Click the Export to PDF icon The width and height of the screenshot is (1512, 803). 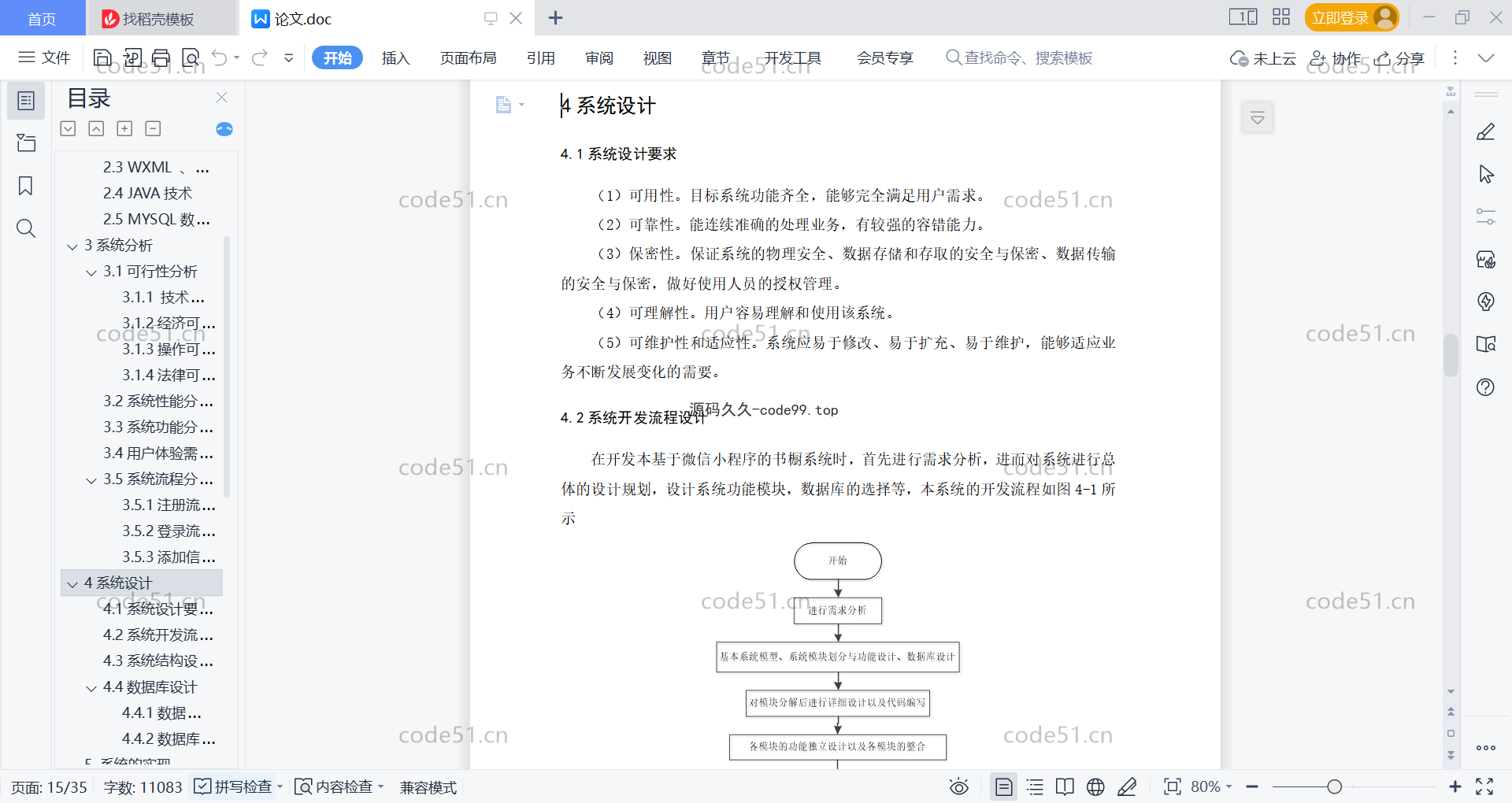point(132,57)
